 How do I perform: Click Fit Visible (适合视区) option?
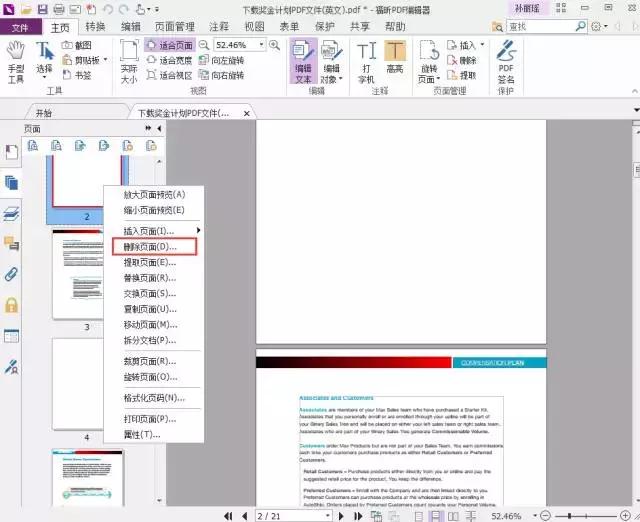[169, 75]
